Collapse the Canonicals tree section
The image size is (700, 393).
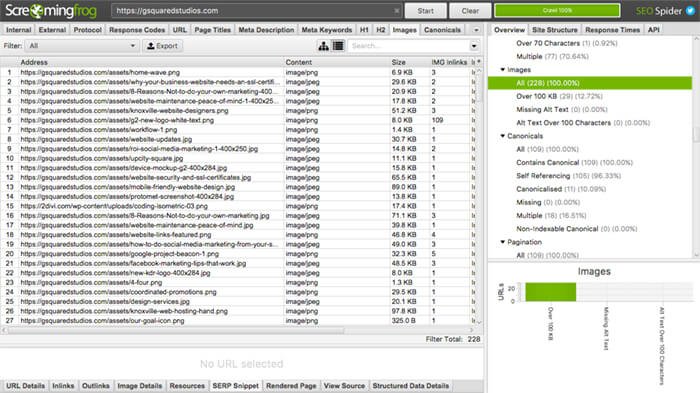(503, 136)
